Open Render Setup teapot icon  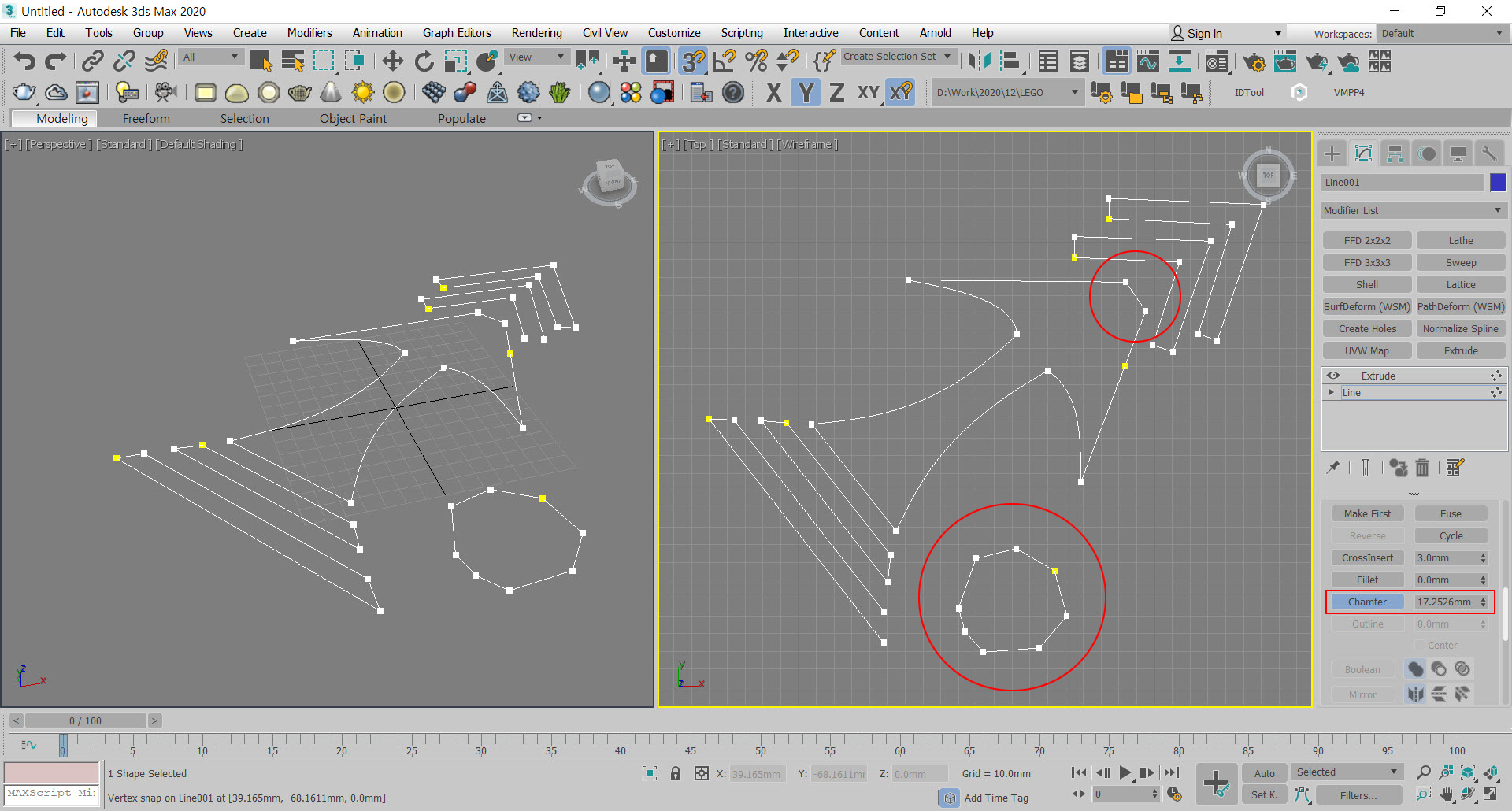1254,61
